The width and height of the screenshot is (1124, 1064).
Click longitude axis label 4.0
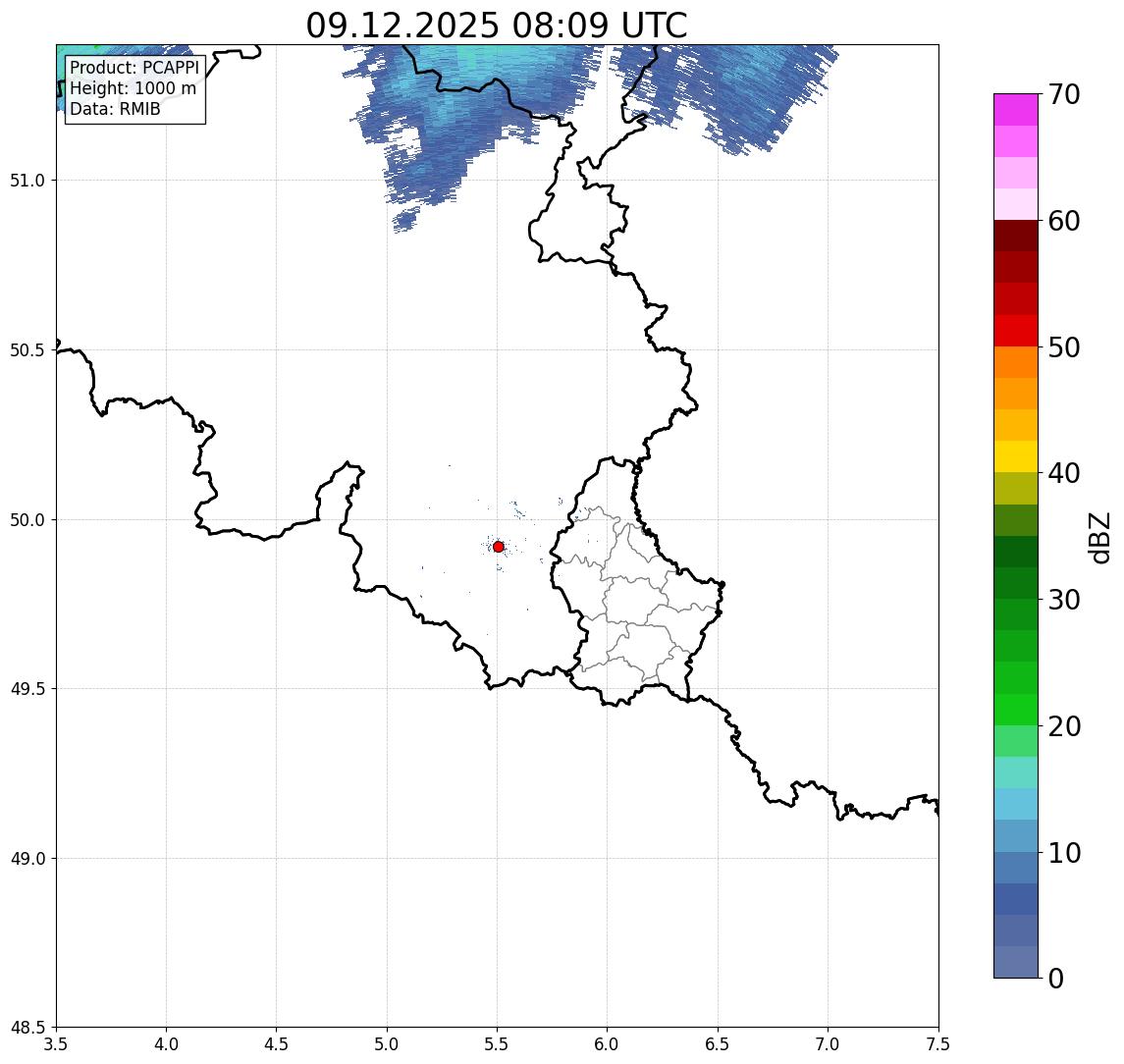(x=166, y=1044)
